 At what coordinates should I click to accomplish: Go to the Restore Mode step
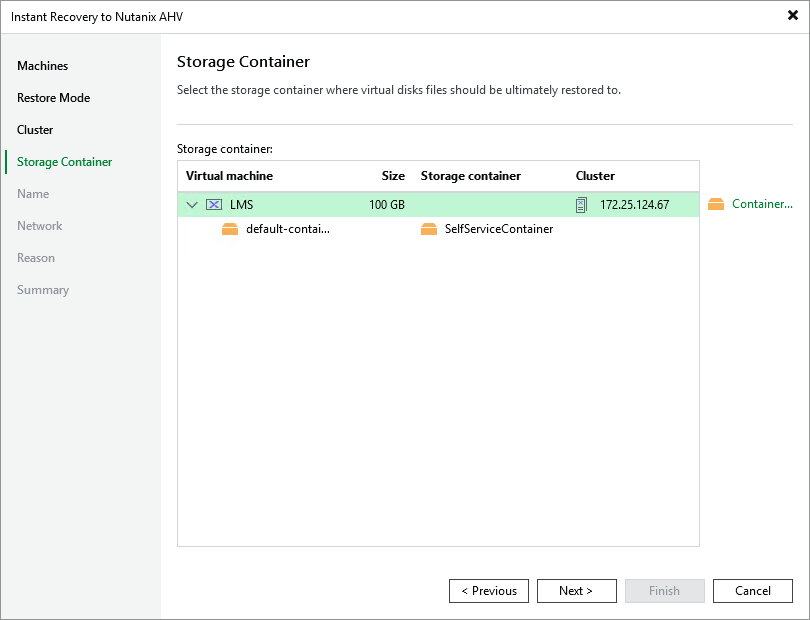[53, 98]
